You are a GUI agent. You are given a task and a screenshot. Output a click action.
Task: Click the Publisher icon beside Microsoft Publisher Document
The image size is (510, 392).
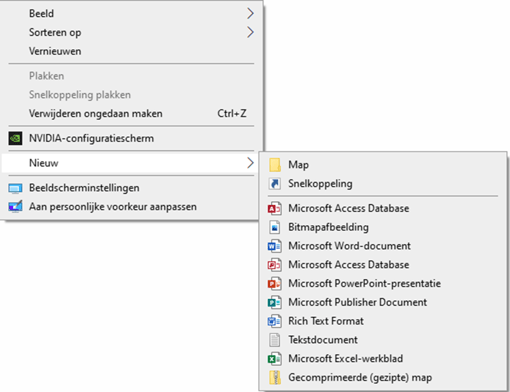click(275, 302)
